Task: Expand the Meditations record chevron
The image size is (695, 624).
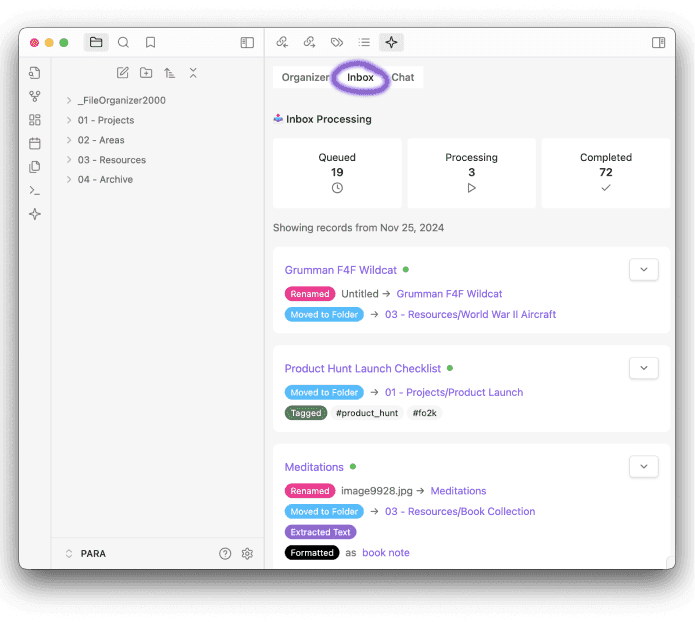Action: pyautogui.click(x=644, y=466)
